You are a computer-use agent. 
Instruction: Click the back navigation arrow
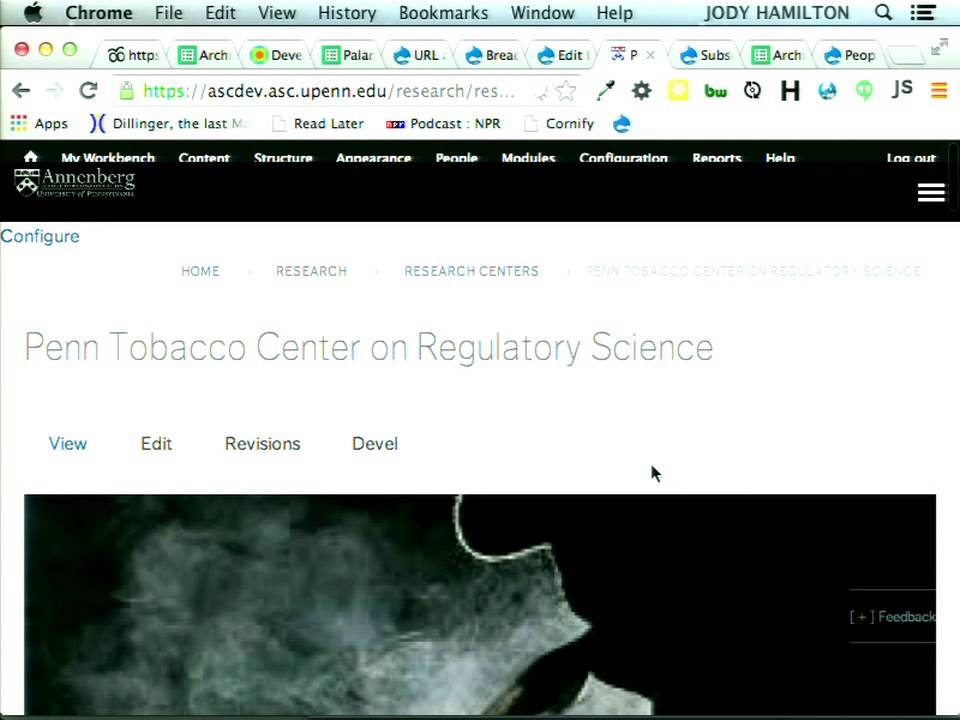(x=21, y=91)
